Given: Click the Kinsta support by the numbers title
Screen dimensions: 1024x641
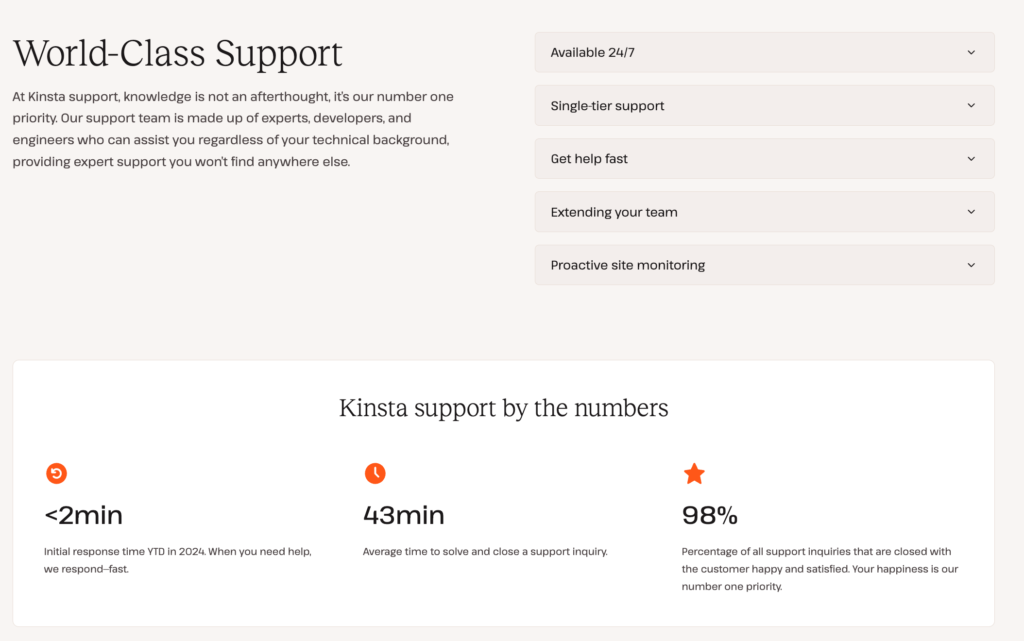Looking at the screenshot, I should click(x=504, y=408).
